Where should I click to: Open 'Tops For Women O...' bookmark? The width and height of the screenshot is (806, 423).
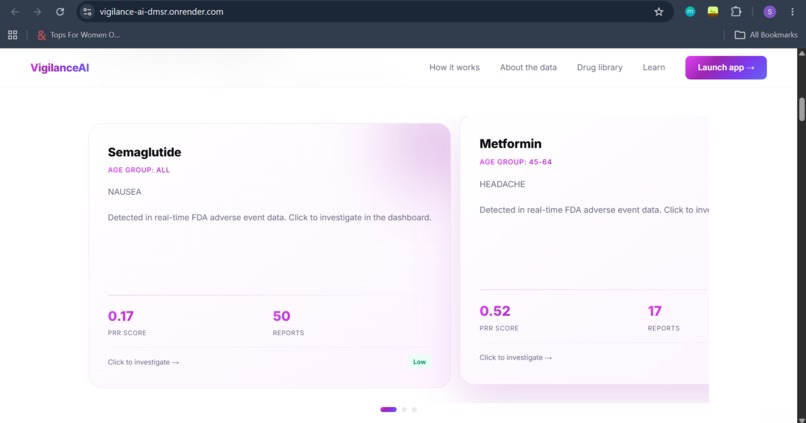tap(78, 35)
